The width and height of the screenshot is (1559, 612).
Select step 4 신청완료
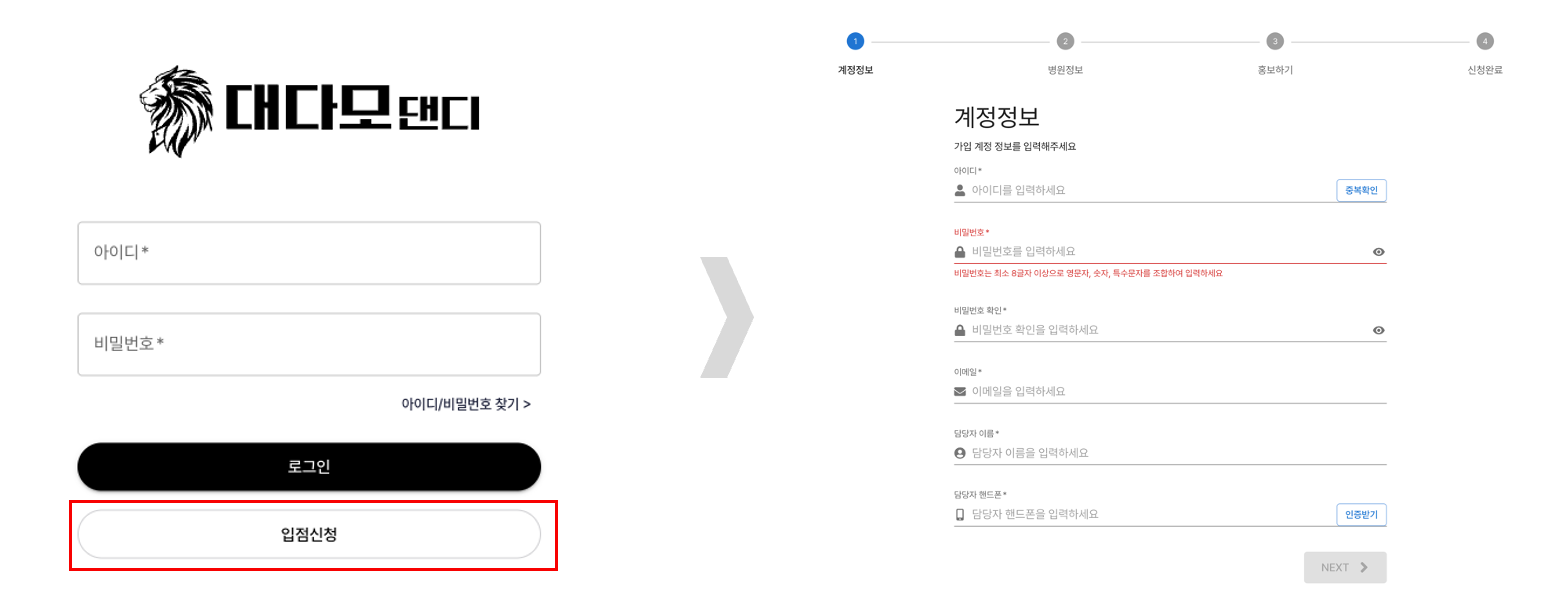click(x=1485, y=42)
